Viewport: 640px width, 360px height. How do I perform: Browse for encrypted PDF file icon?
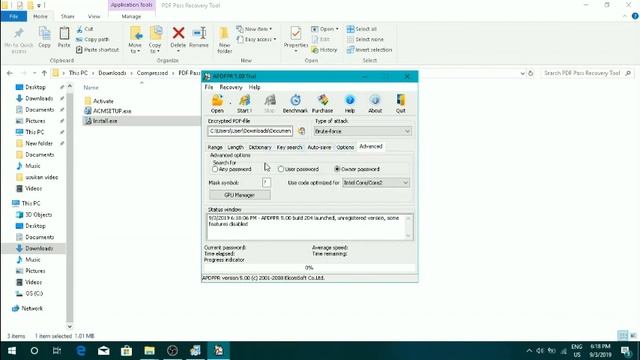pos(302,131)
